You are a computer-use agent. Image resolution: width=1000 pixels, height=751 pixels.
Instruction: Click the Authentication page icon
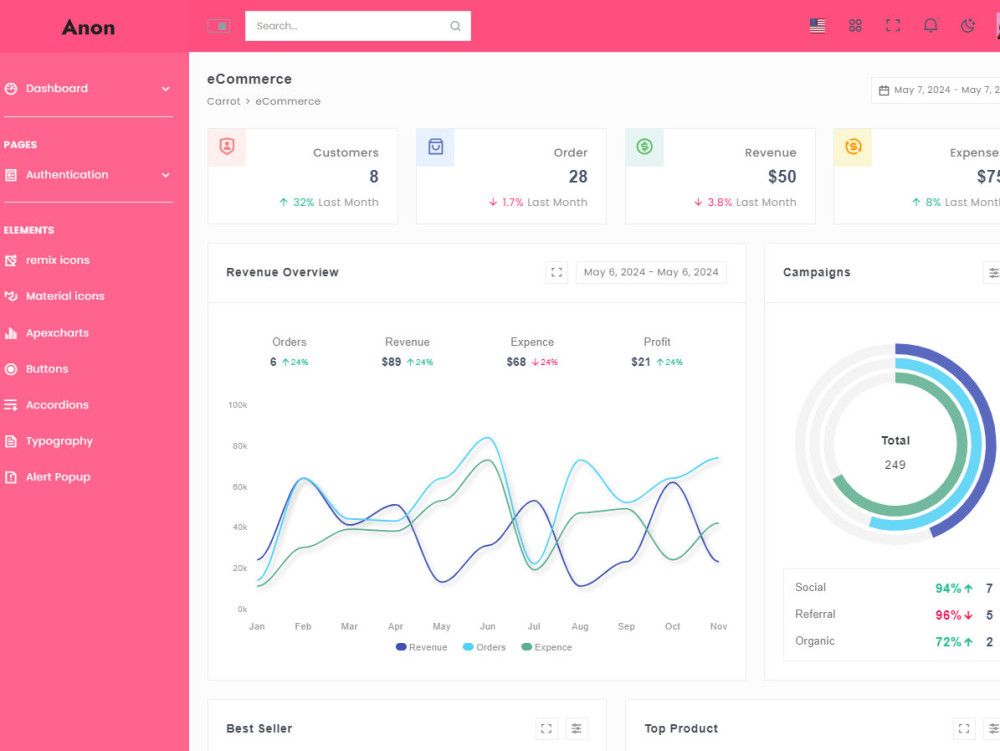[11, 175]
